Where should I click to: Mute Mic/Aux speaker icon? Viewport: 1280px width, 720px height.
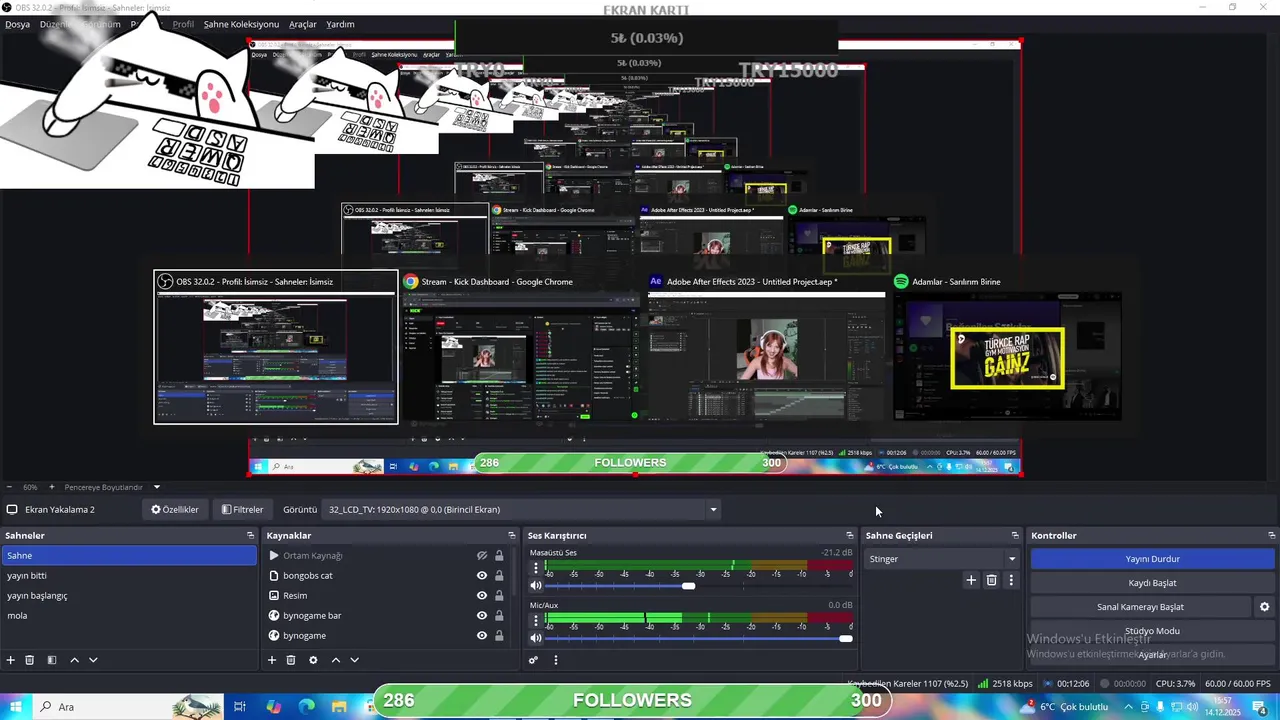[x=536, y=638]
